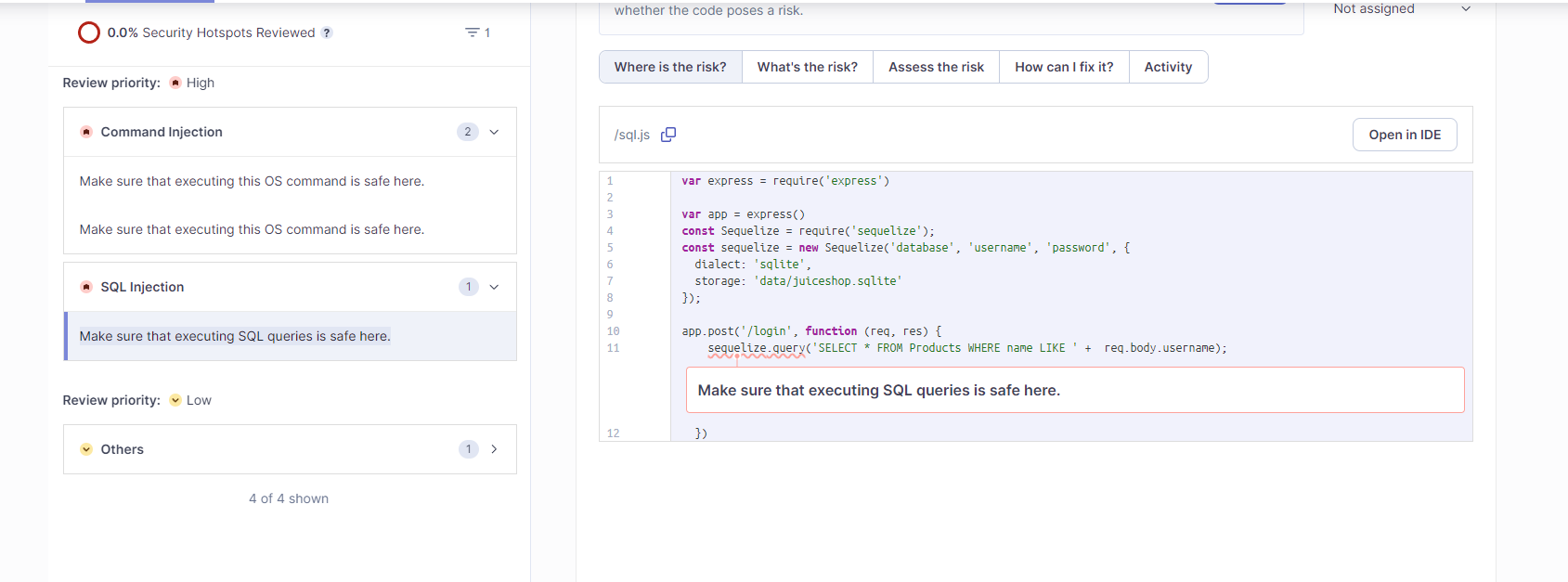
Task: Select the SQL queries hotspot item
Action: click(290, 336)
